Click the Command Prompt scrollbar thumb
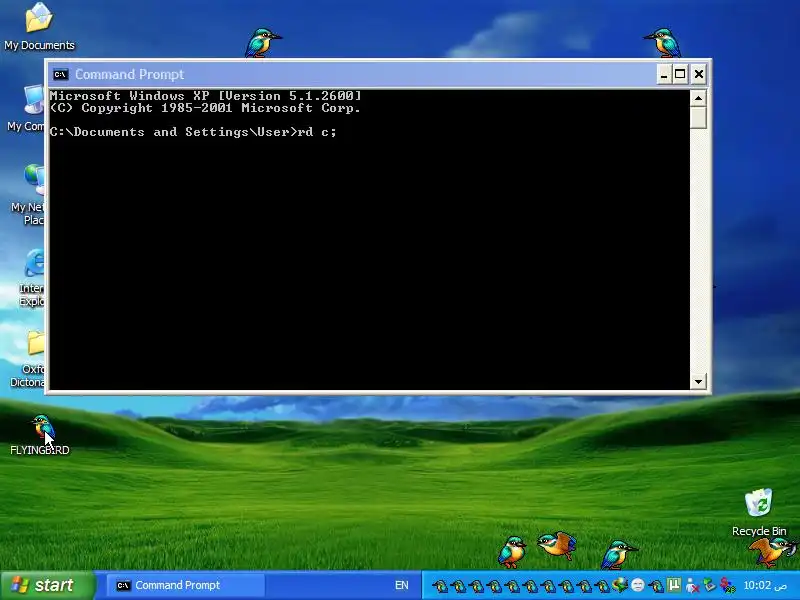The image size is (800, 600). coord(698,117)
